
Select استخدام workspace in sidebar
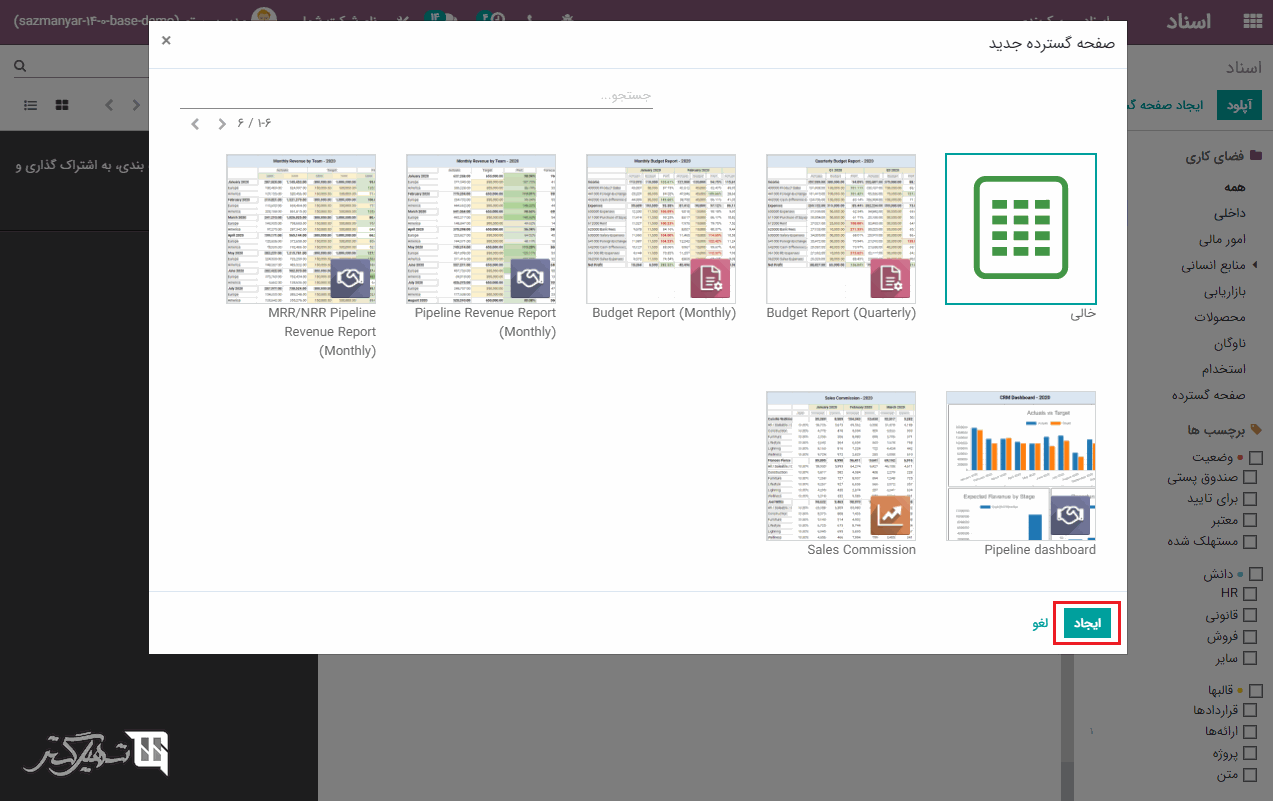1225,369
